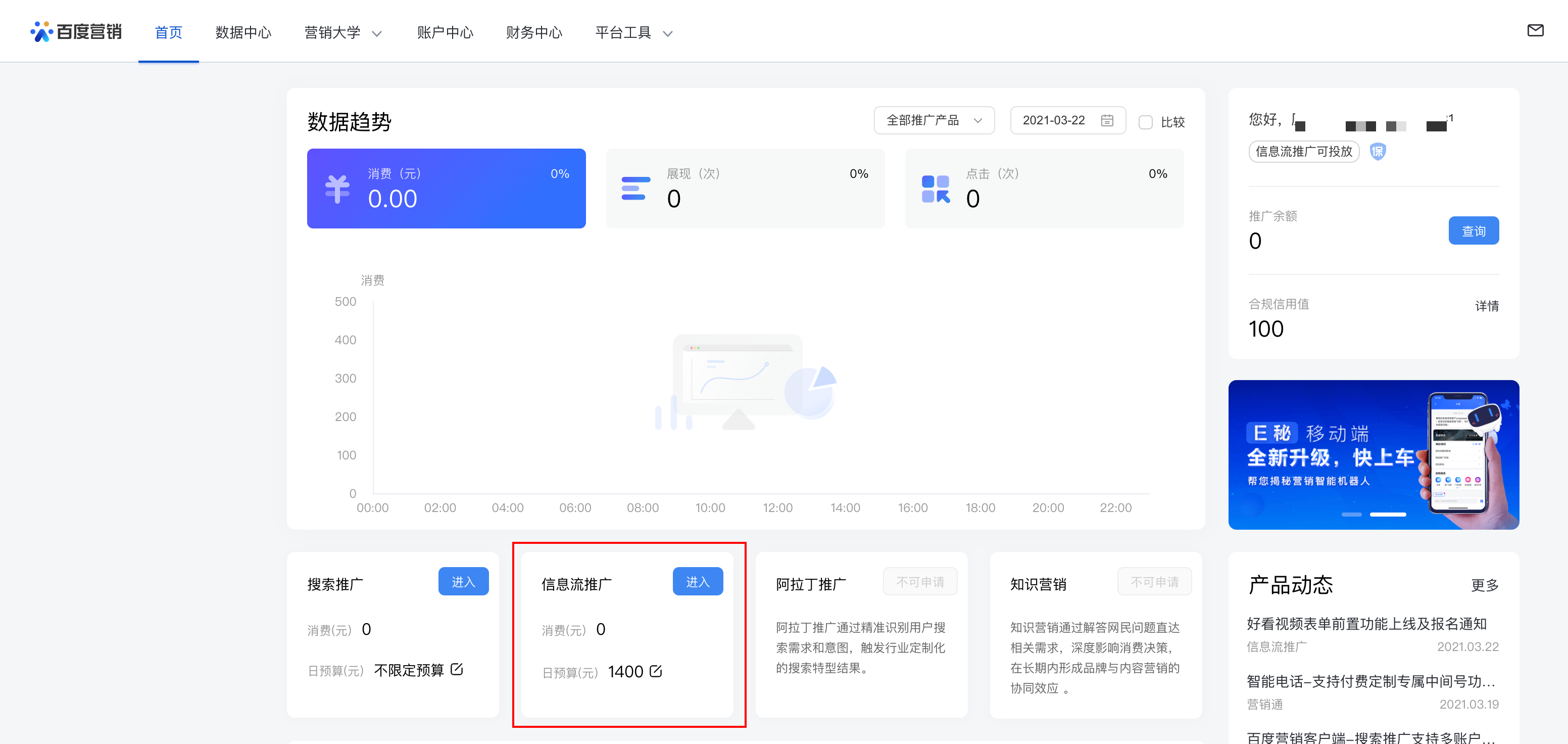
Task: Click the 阿拉丁推广 card title
Action: [x=811, y=584]
